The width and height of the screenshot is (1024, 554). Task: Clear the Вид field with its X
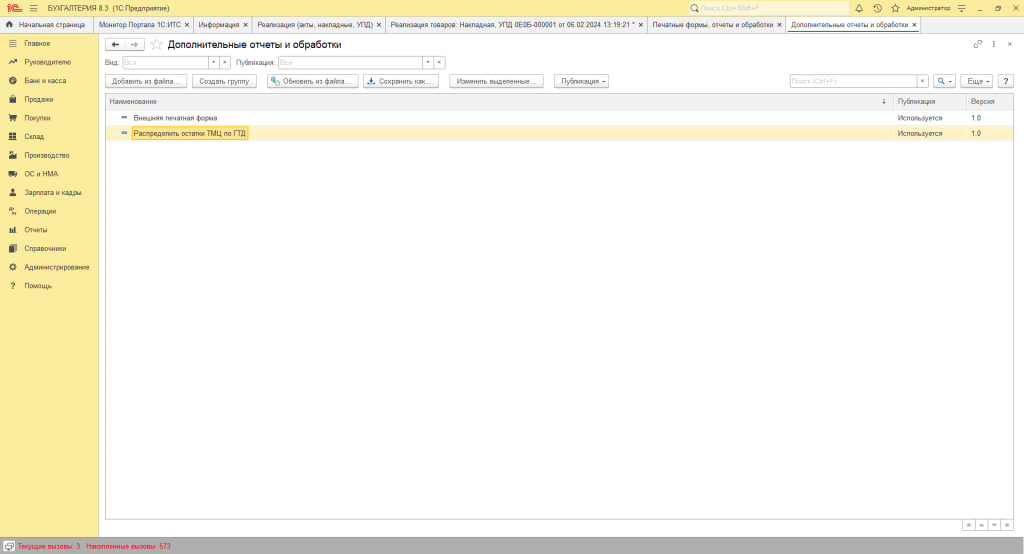(225, 63)
